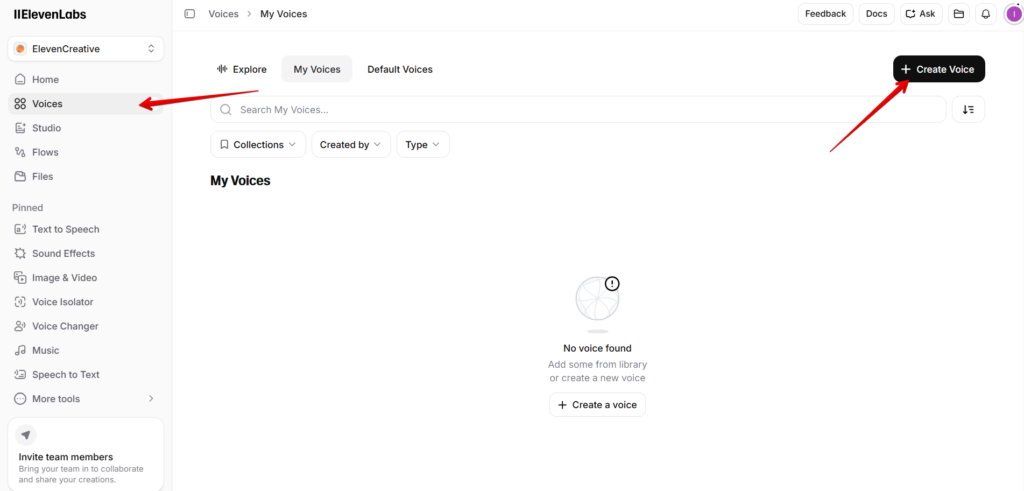Open Voice Changer tool
Viewport: 1024px width, 491px height.
[x=86, y=326]
